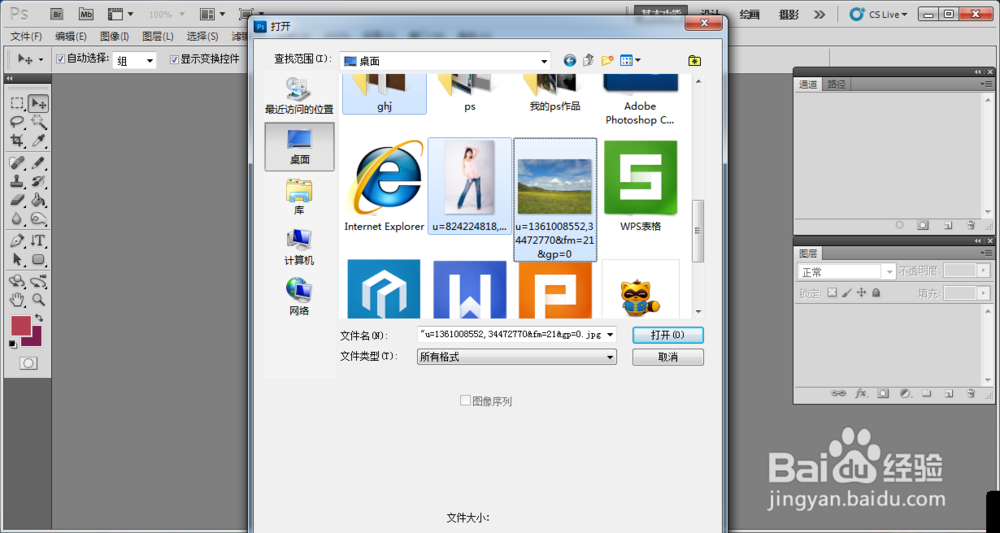Select the 3D Camera Orbit tool

tap(38, 281)
